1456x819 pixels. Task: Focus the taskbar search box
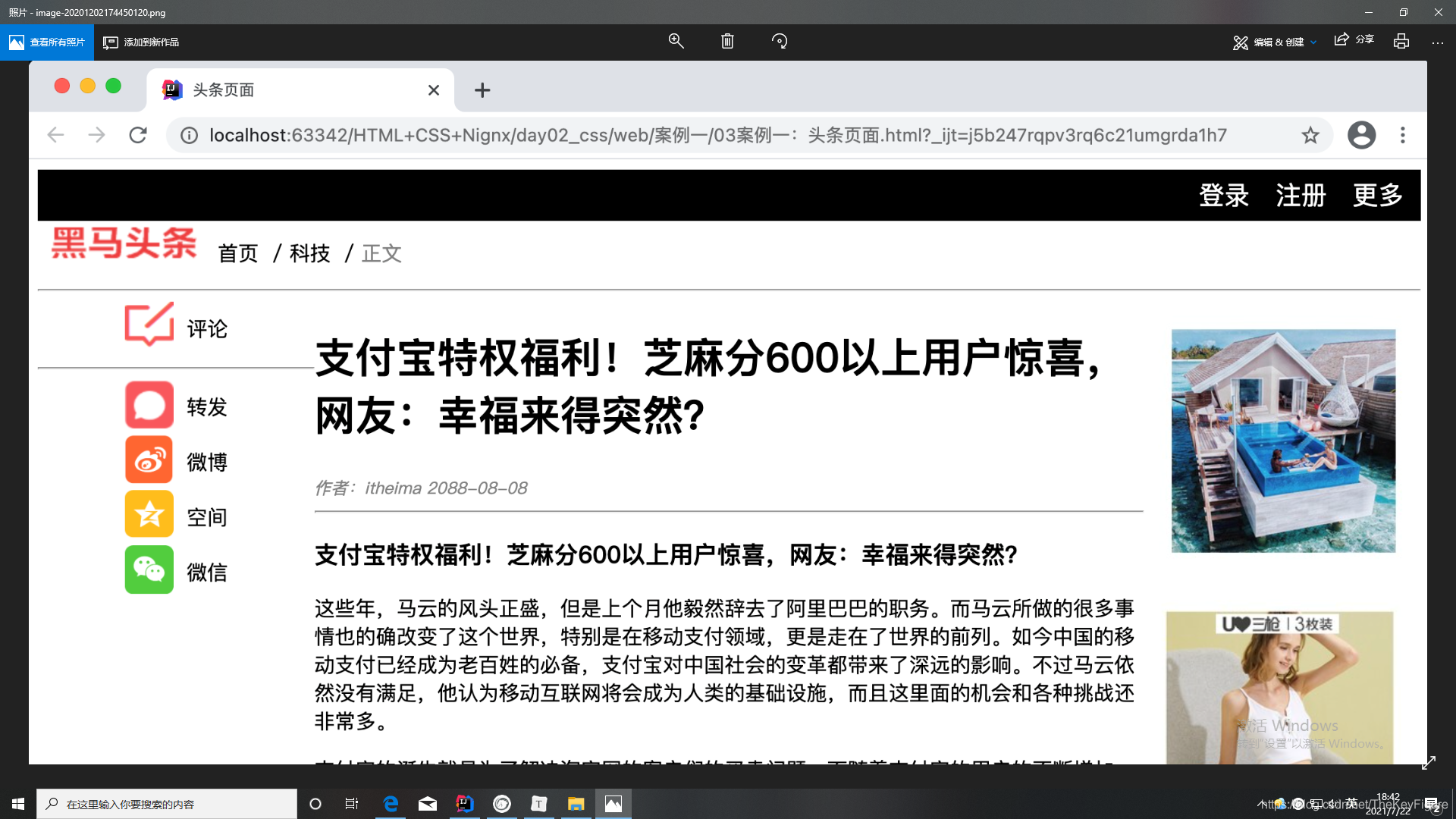coord(167,804)
